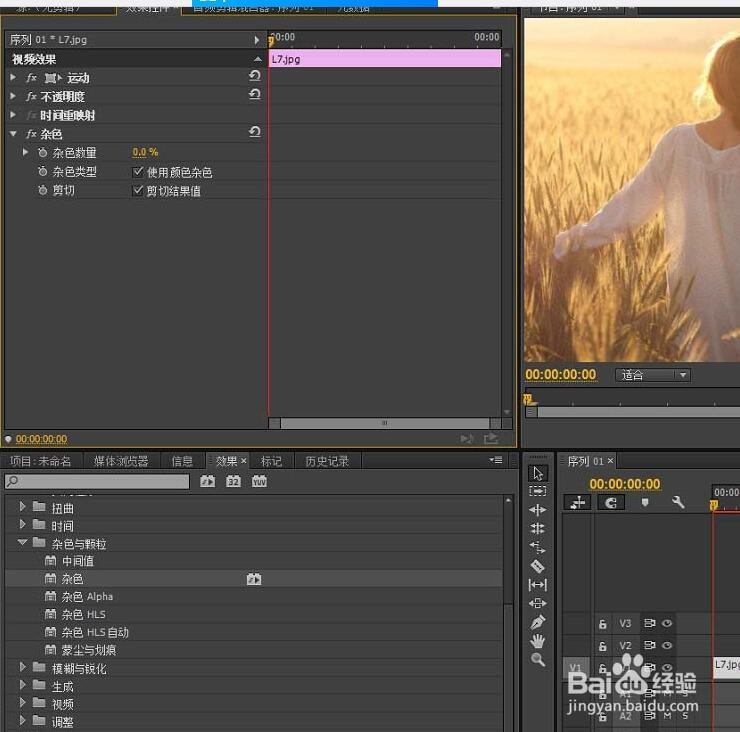
Task: Select the Rolling Edit tool
Action: coord(538,529)
